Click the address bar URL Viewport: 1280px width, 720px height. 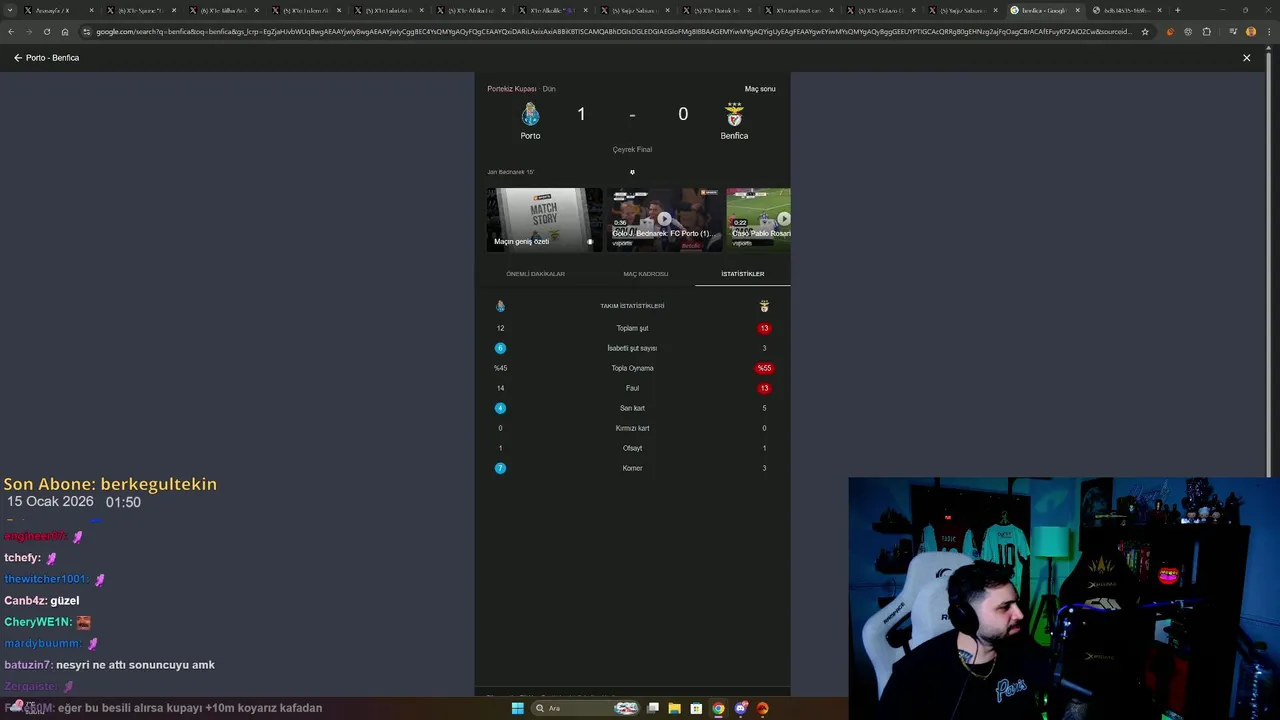[x=614, y=31]
